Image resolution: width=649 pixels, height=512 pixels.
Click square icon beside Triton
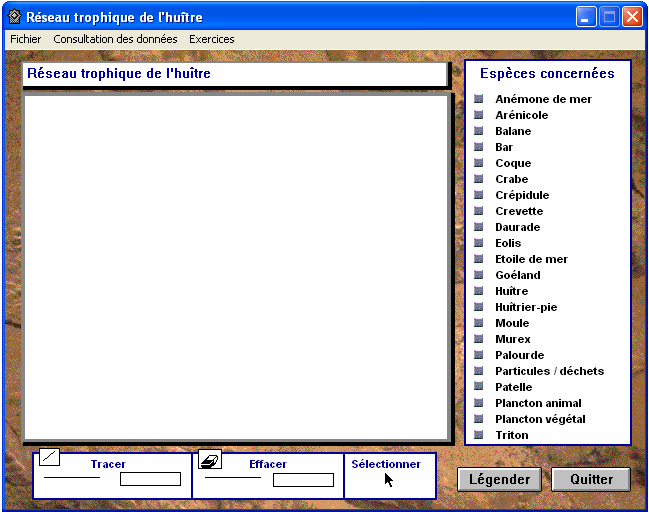[478, 435]
